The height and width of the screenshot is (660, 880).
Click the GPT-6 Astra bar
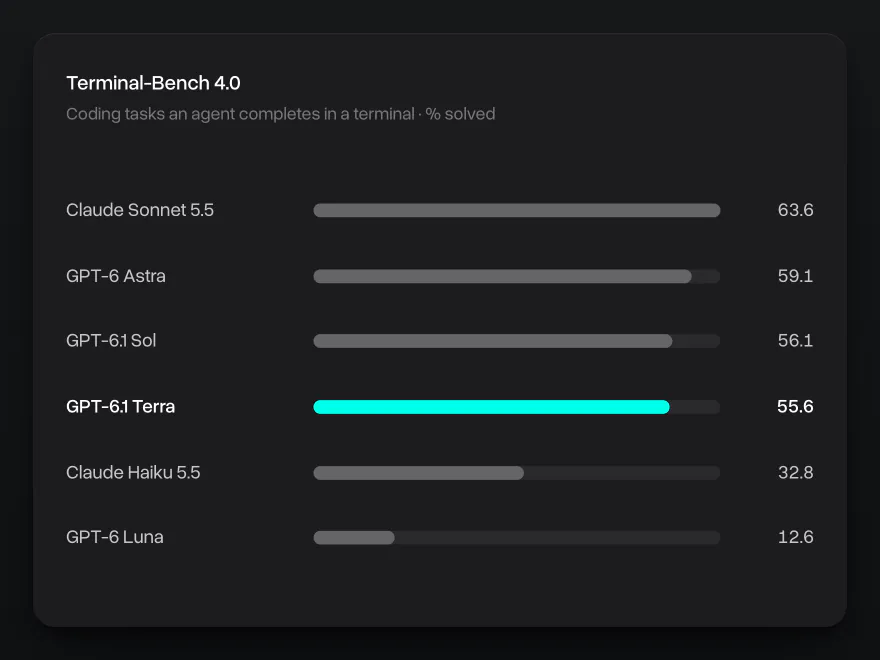(516, 276)
